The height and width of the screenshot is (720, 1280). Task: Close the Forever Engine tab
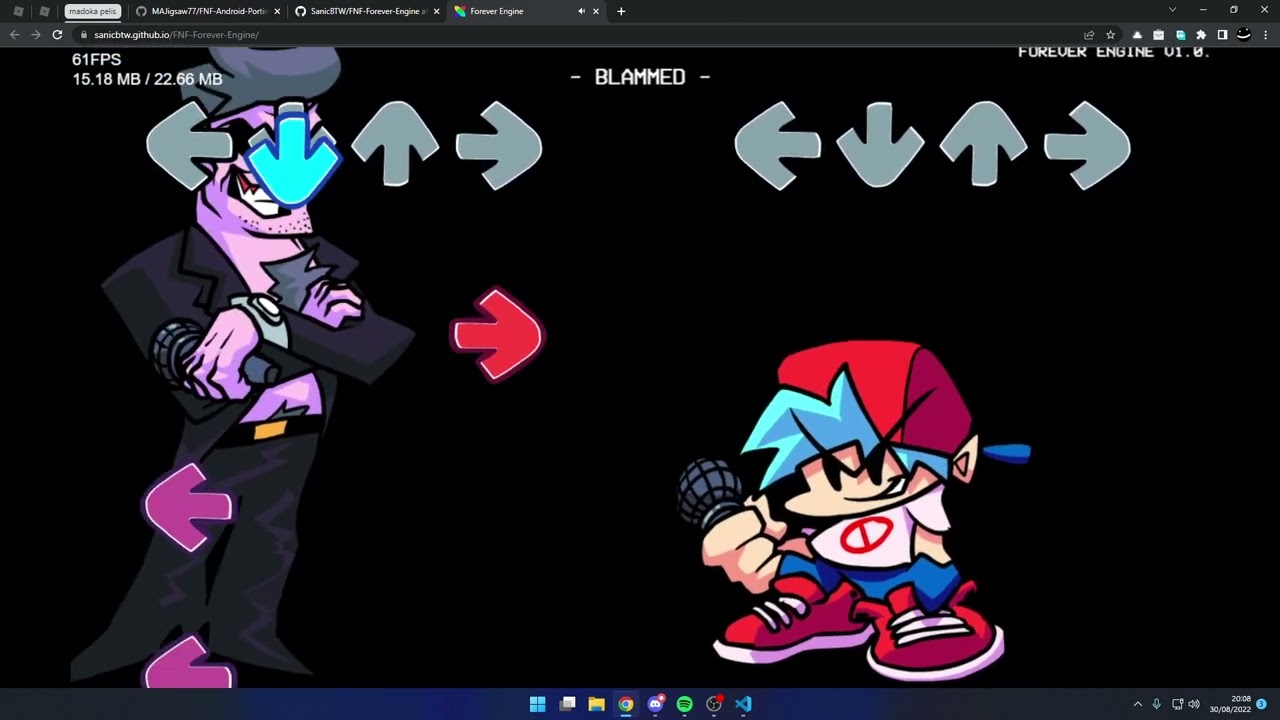pyautogui.click(x=596, y=11)
